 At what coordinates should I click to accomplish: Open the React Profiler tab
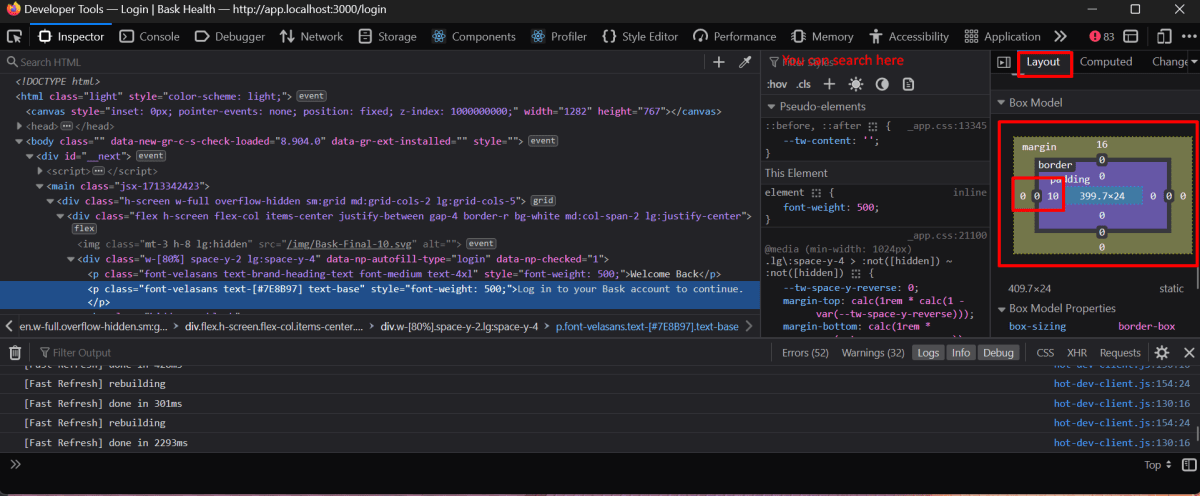(x=558, y=37)
